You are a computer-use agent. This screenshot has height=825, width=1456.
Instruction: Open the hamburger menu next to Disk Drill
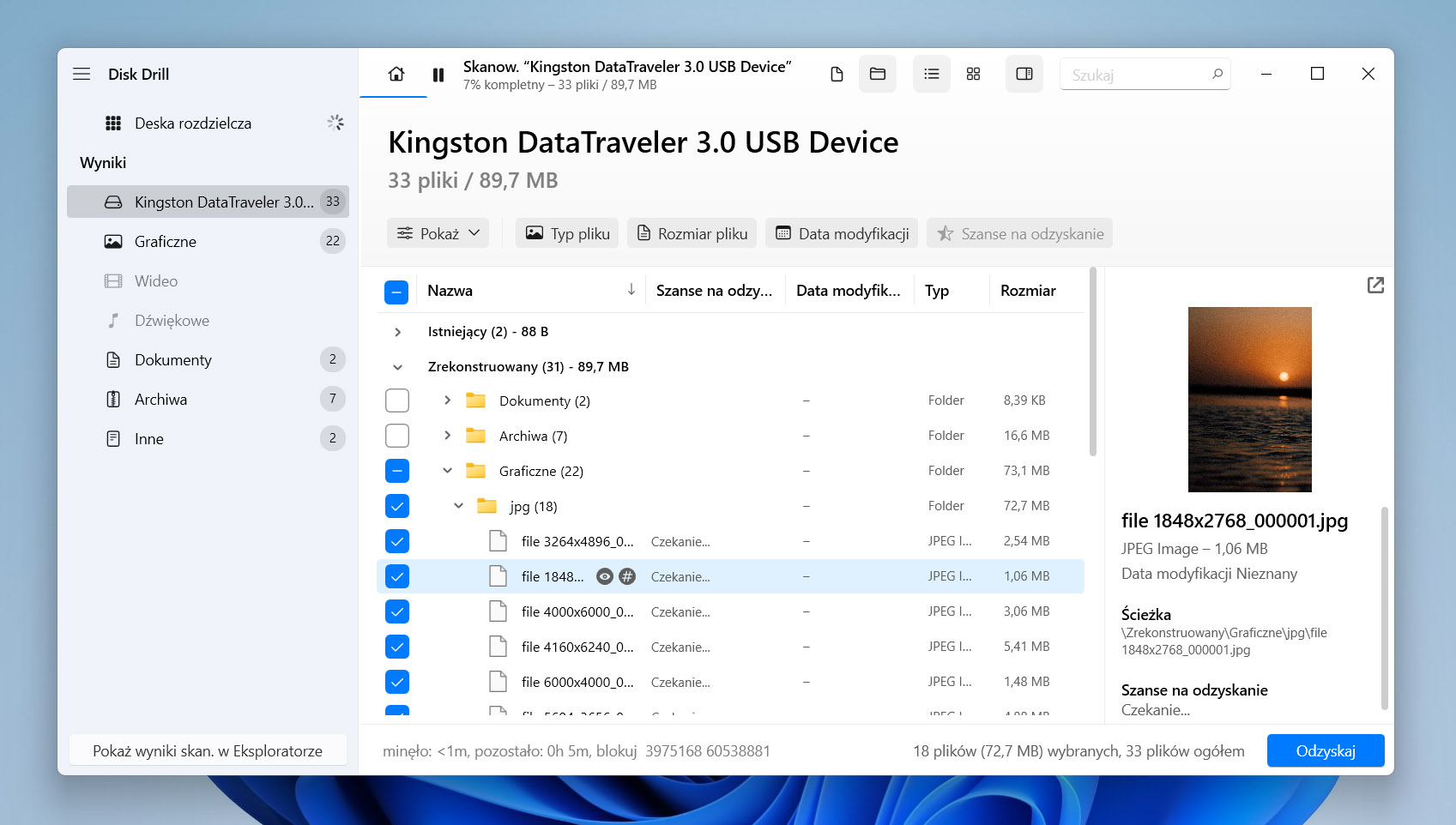[x=82, y=74]
